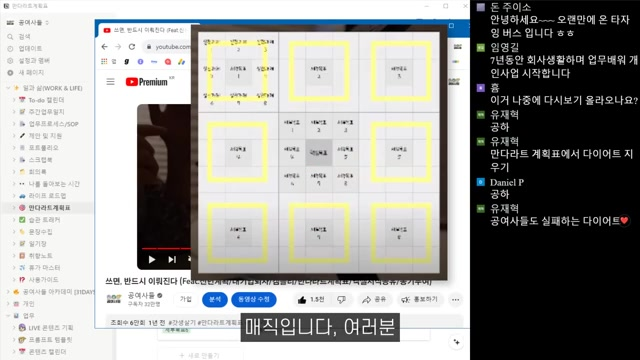Click the 공여사들 channel name link
Image resolution: width=640 pixels, height=360 pixels.
(x=141, y=296)
